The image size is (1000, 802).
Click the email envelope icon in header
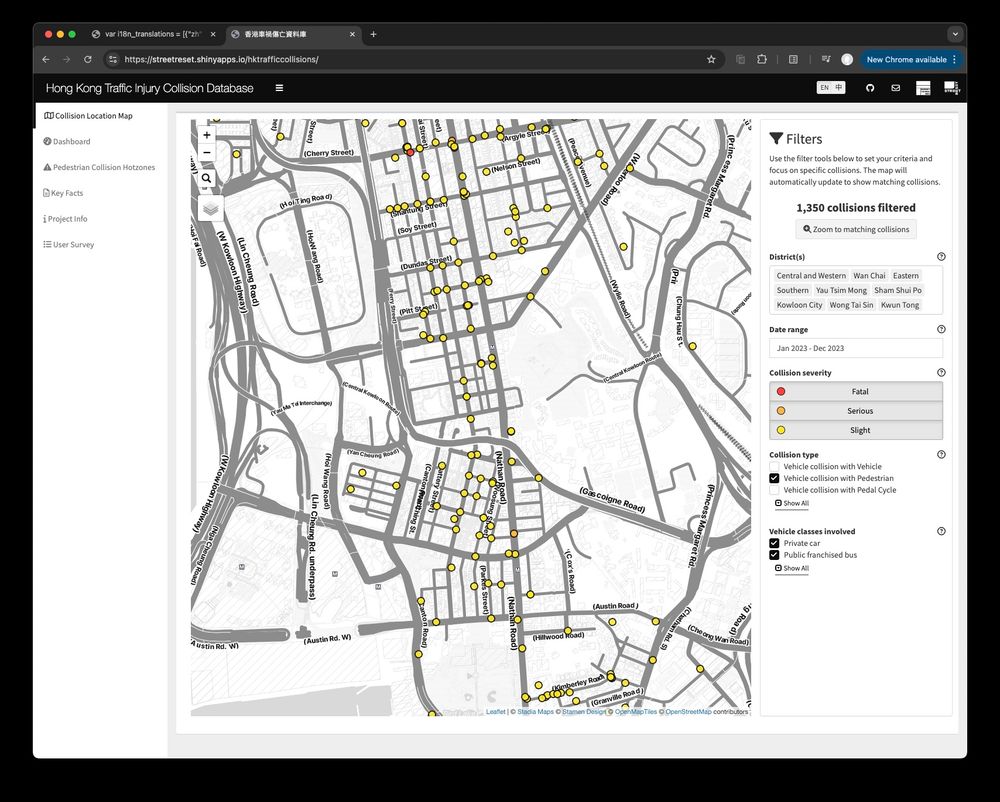[x=895, y=88]
